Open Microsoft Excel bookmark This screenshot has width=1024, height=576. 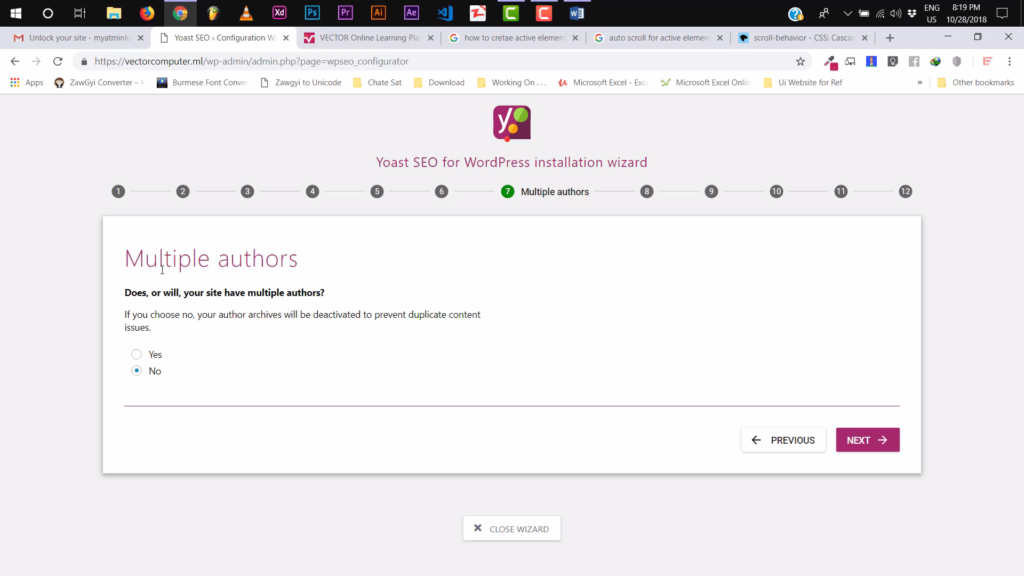(x=603, y=82)
